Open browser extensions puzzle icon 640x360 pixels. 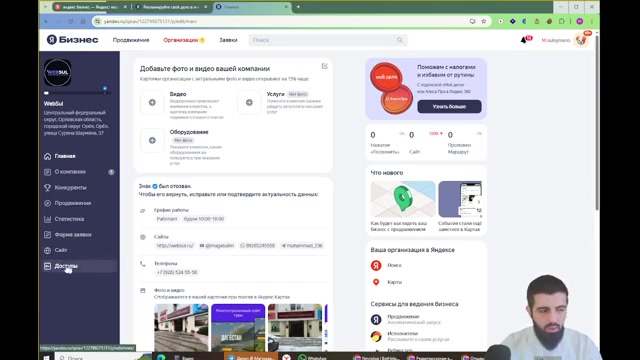click(562, 21)
